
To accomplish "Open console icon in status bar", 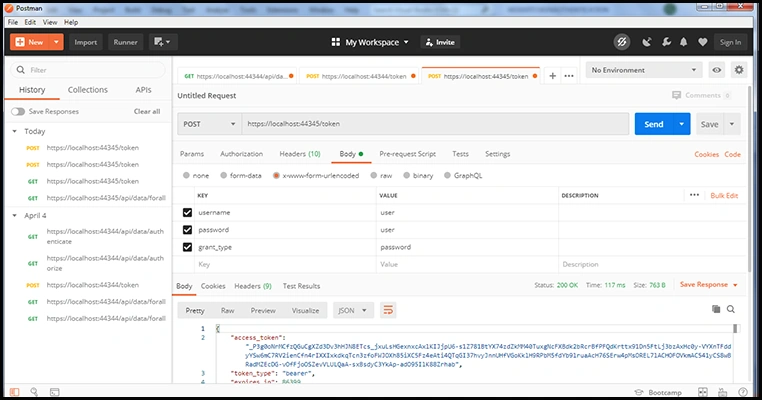I will [x=54, y=392].
